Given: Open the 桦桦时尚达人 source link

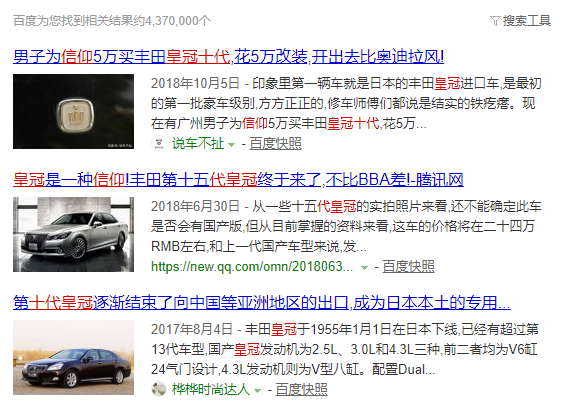Looking at the screenshot, I should pos(211,389).
